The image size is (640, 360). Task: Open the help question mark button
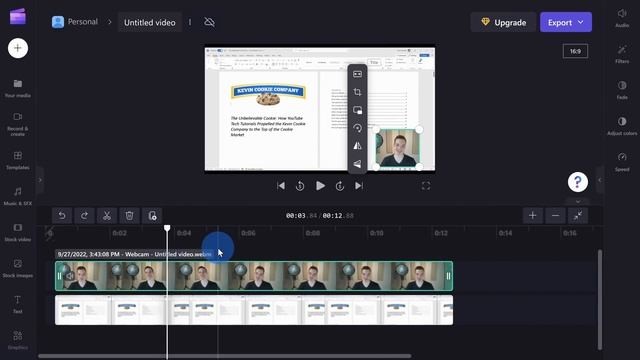(578, 182)
